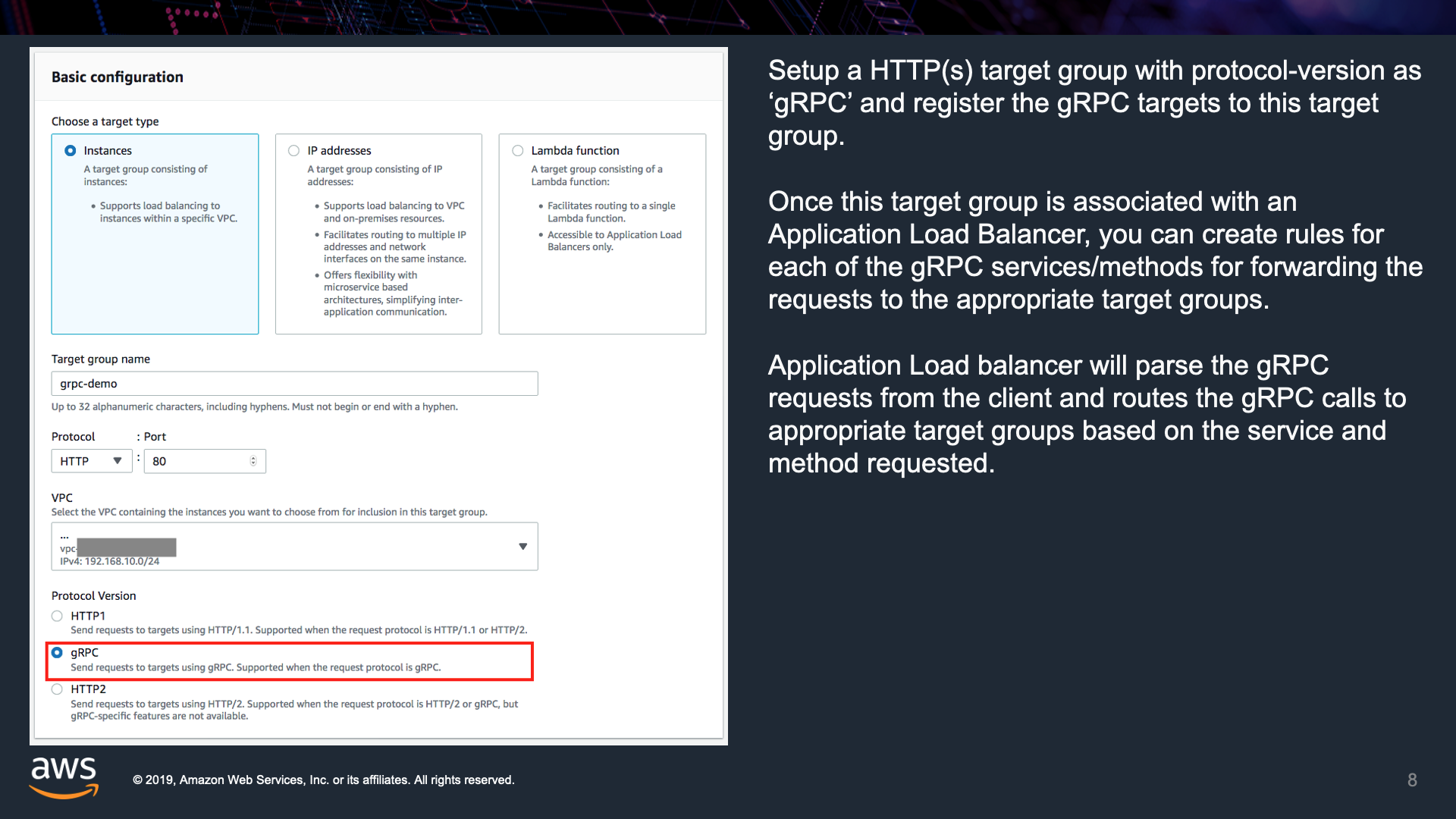Choose the Lambda function target type

click(x=518, y=151)
